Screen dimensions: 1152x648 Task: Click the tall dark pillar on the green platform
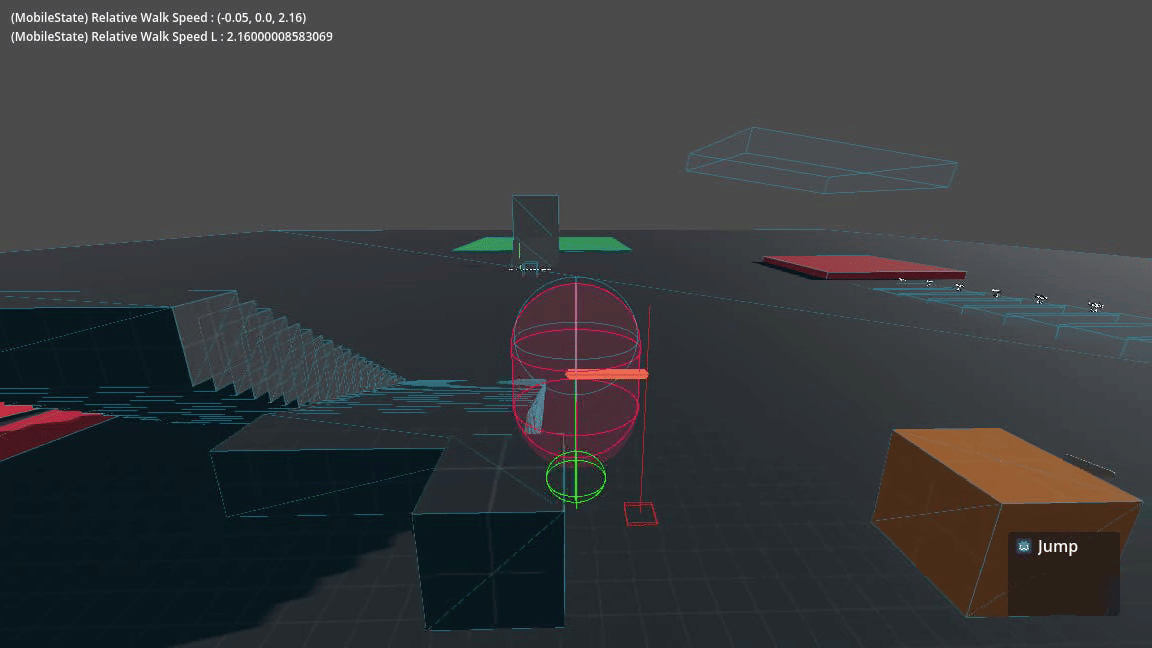coord(535,228)
